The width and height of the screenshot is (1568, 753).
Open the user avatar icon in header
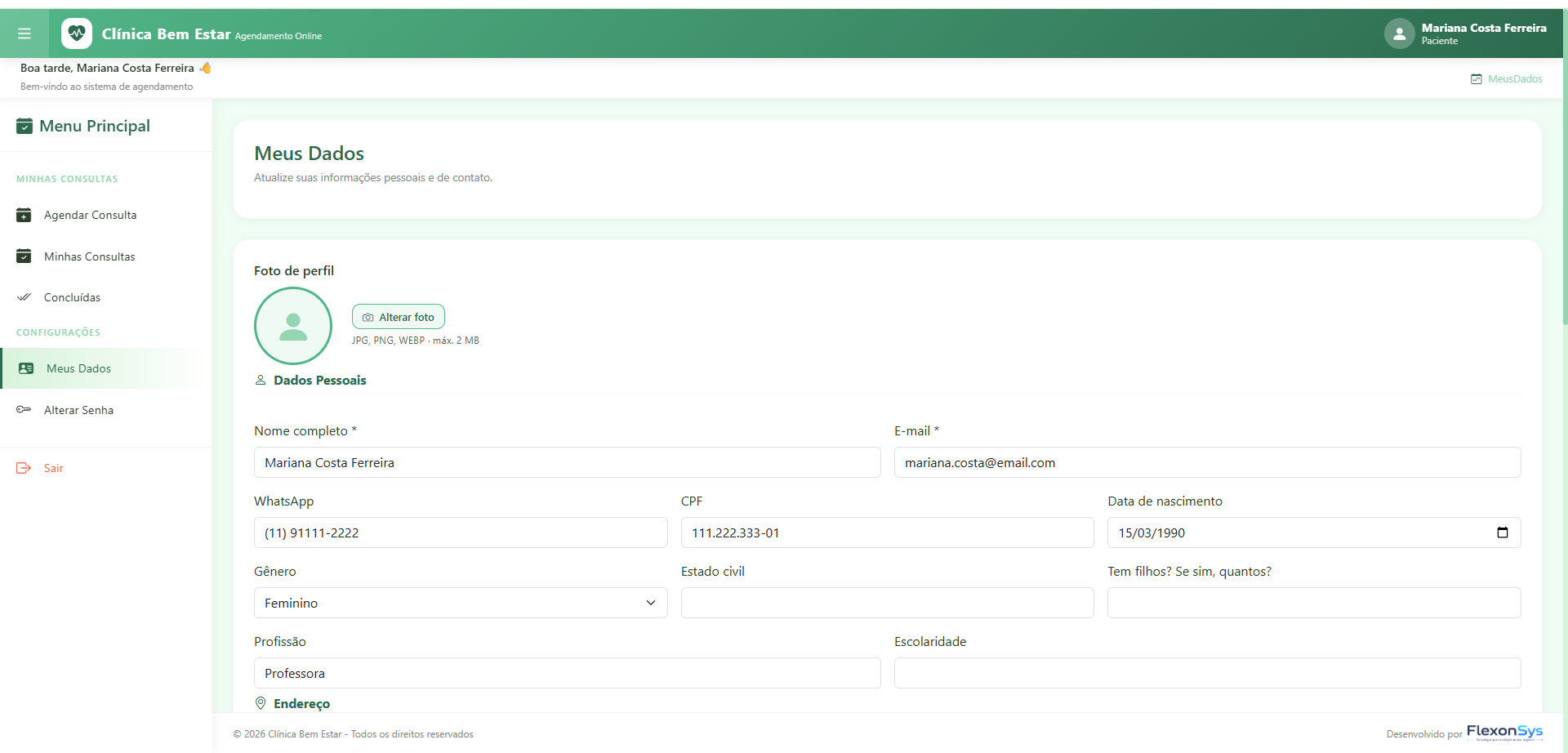click(x=1399, y=33)
